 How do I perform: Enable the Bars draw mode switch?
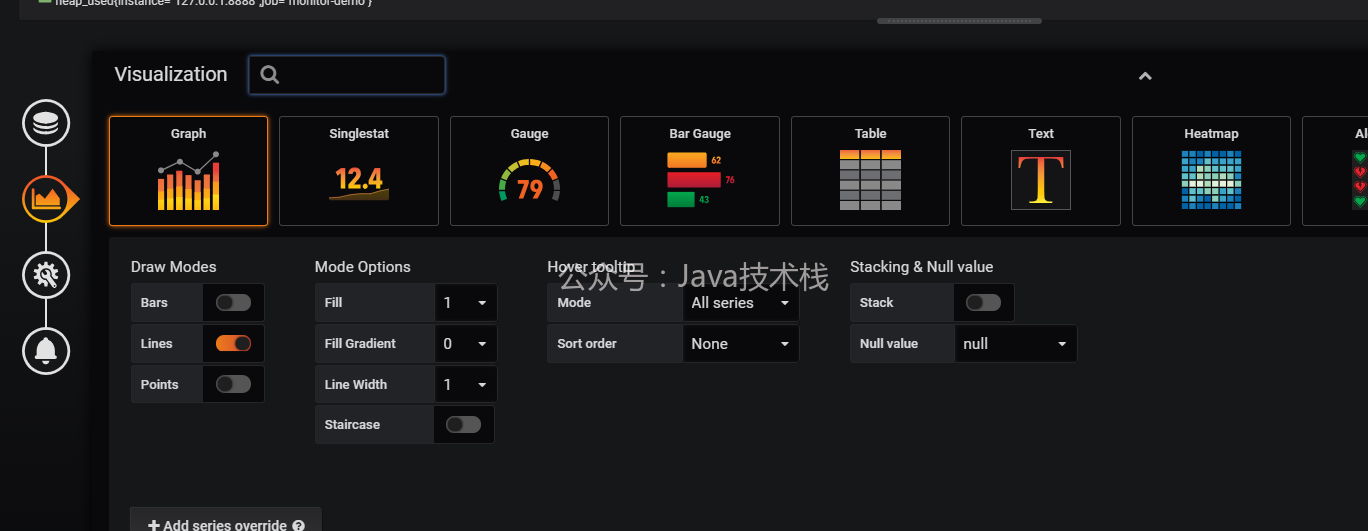click(x=233, y=303)
